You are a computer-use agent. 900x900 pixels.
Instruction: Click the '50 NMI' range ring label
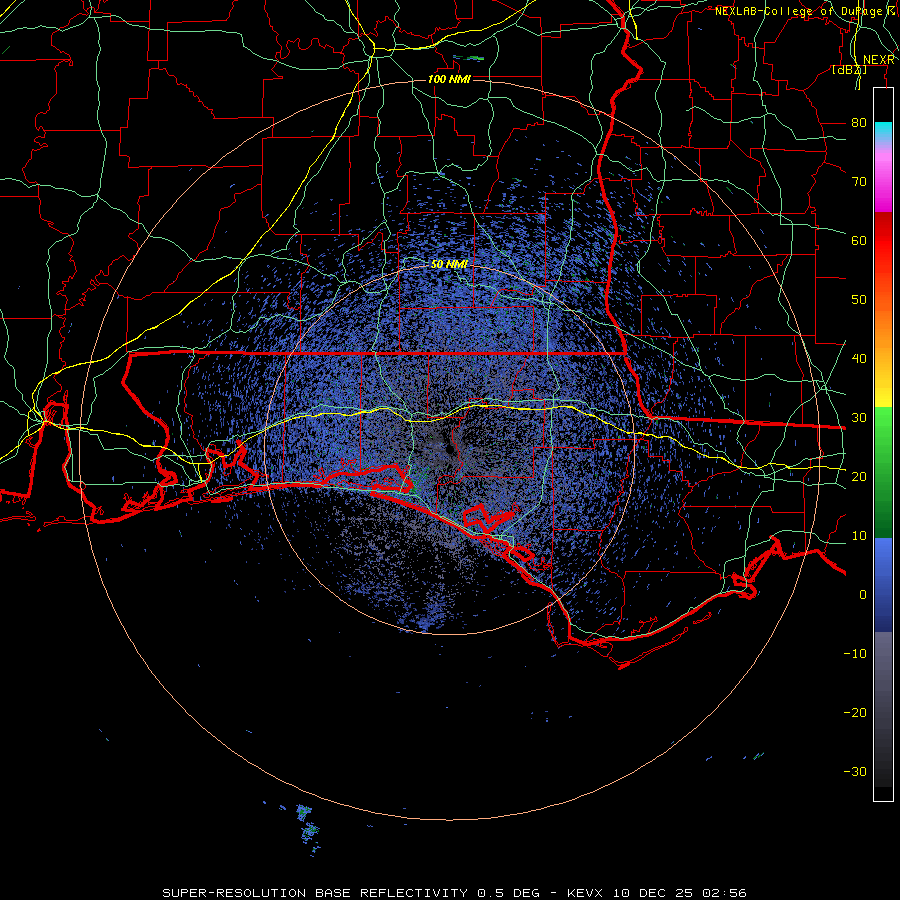point(449,264)
